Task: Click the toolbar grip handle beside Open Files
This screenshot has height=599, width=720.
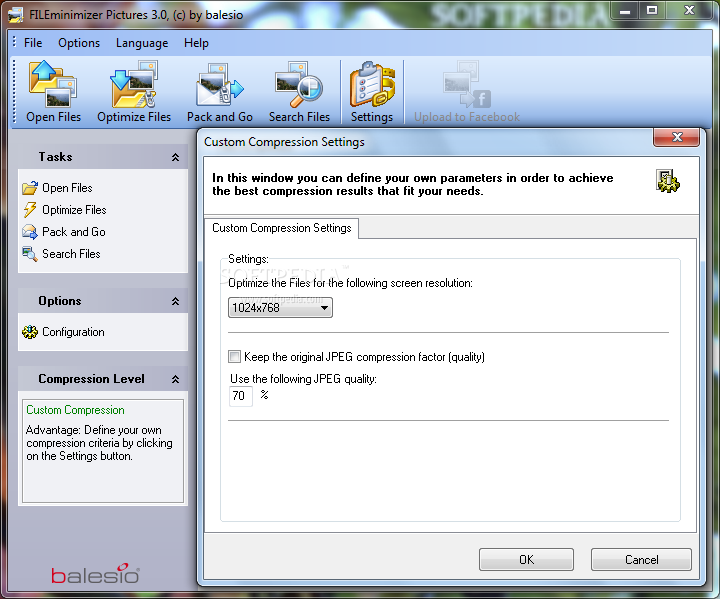Action: click(14, 91)
